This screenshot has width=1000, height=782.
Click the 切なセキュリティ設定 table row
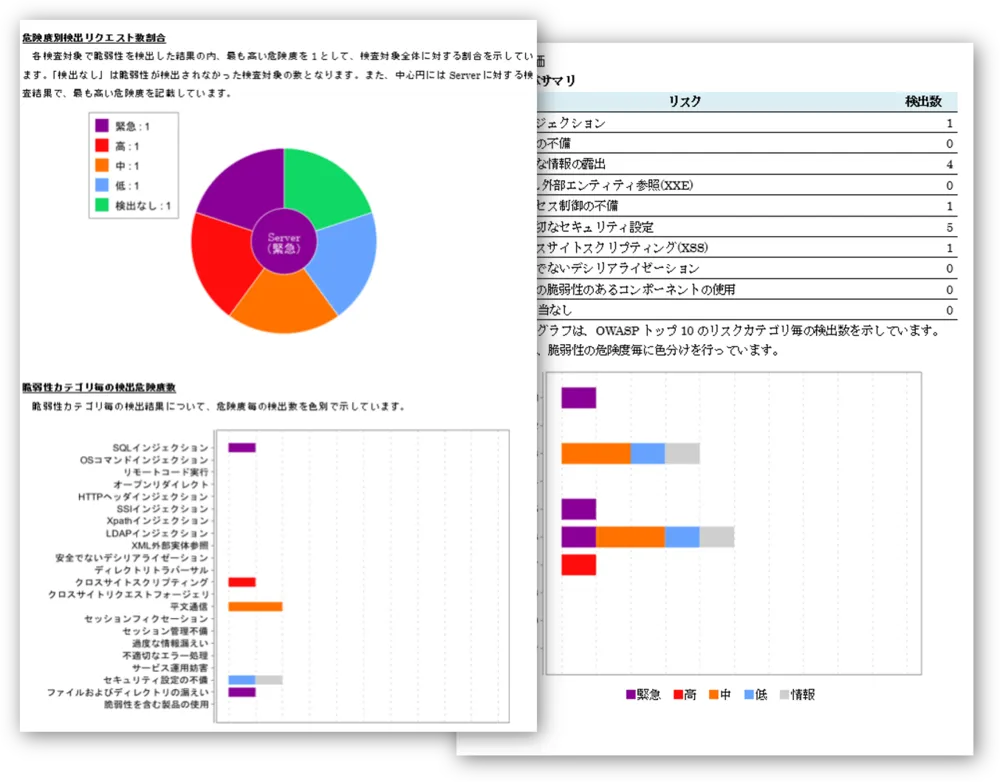pos(747,227)
